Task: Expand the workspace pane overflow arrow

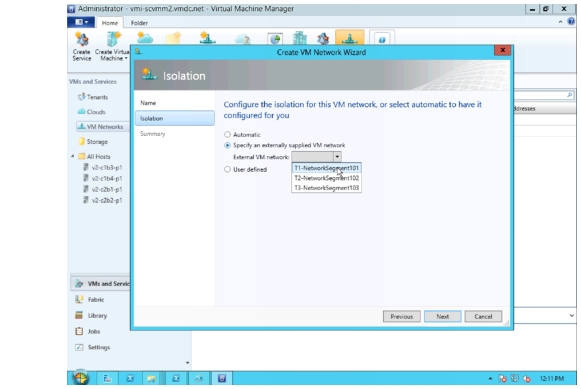Action: 187,363
